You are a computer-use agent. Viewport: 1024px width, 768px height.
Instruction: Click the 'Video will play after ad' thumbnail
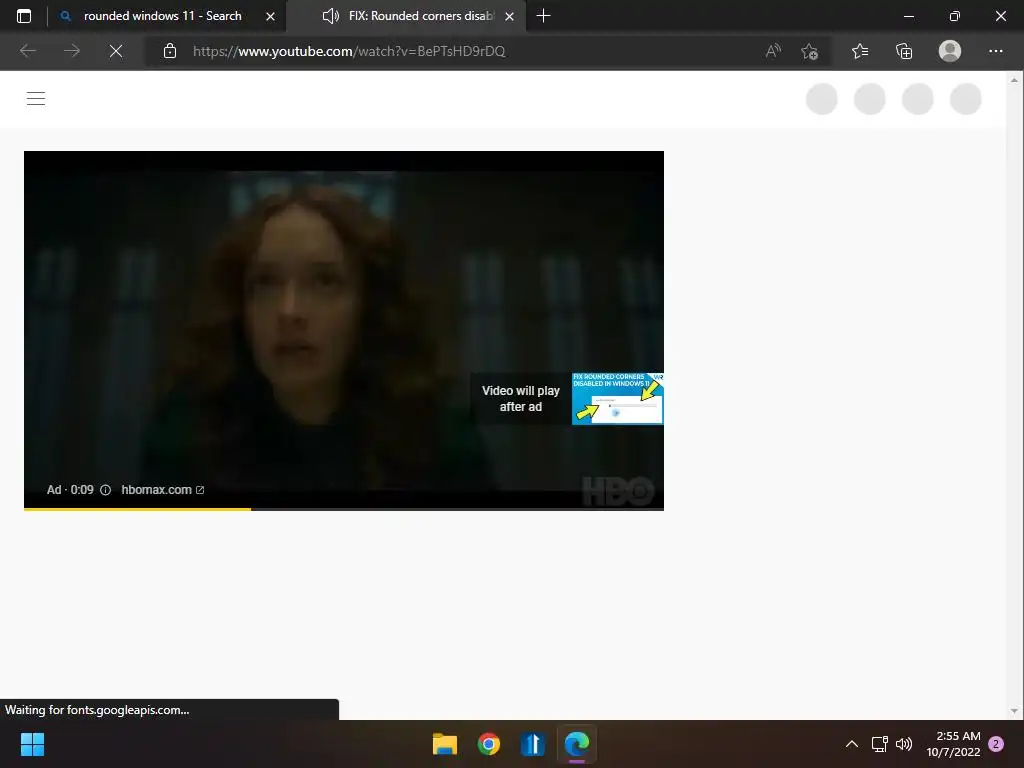coord(618,399)
